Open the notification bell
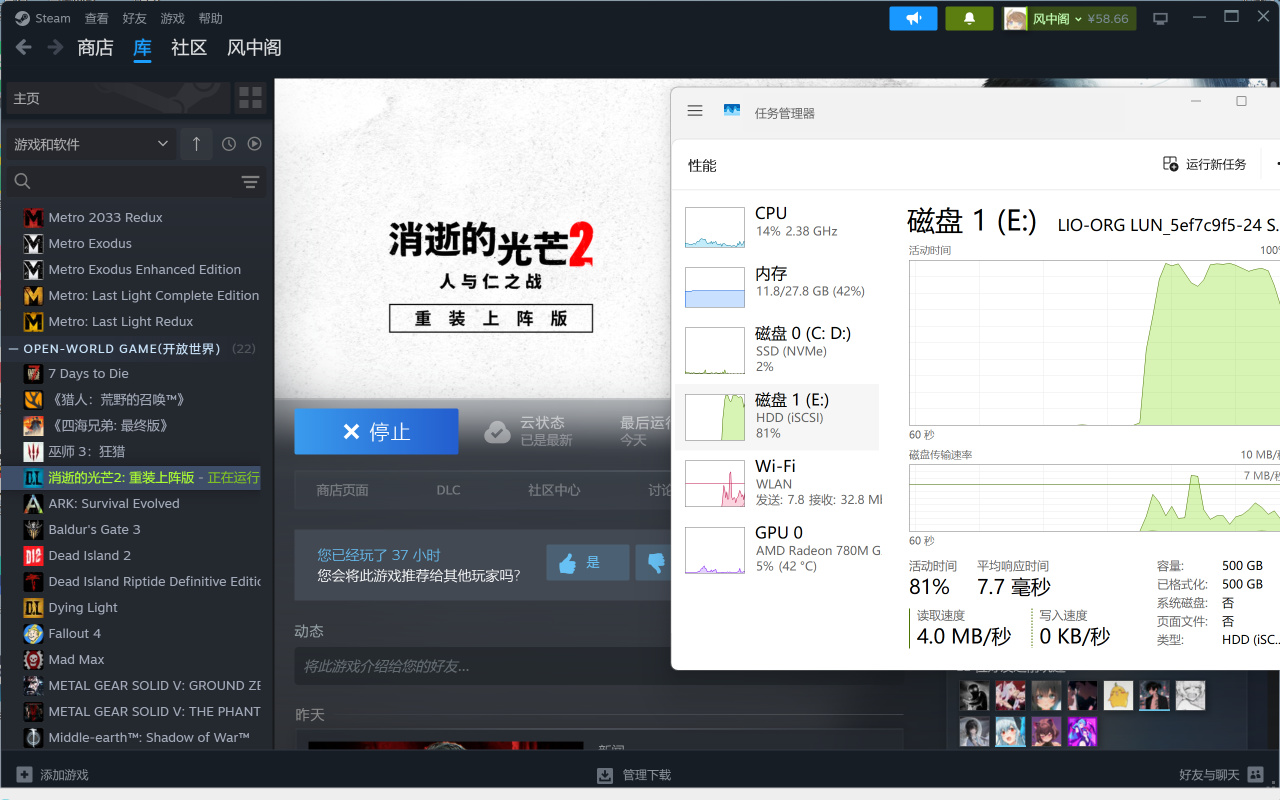This screenshot has width=1280, height=800. coord(969,18)
